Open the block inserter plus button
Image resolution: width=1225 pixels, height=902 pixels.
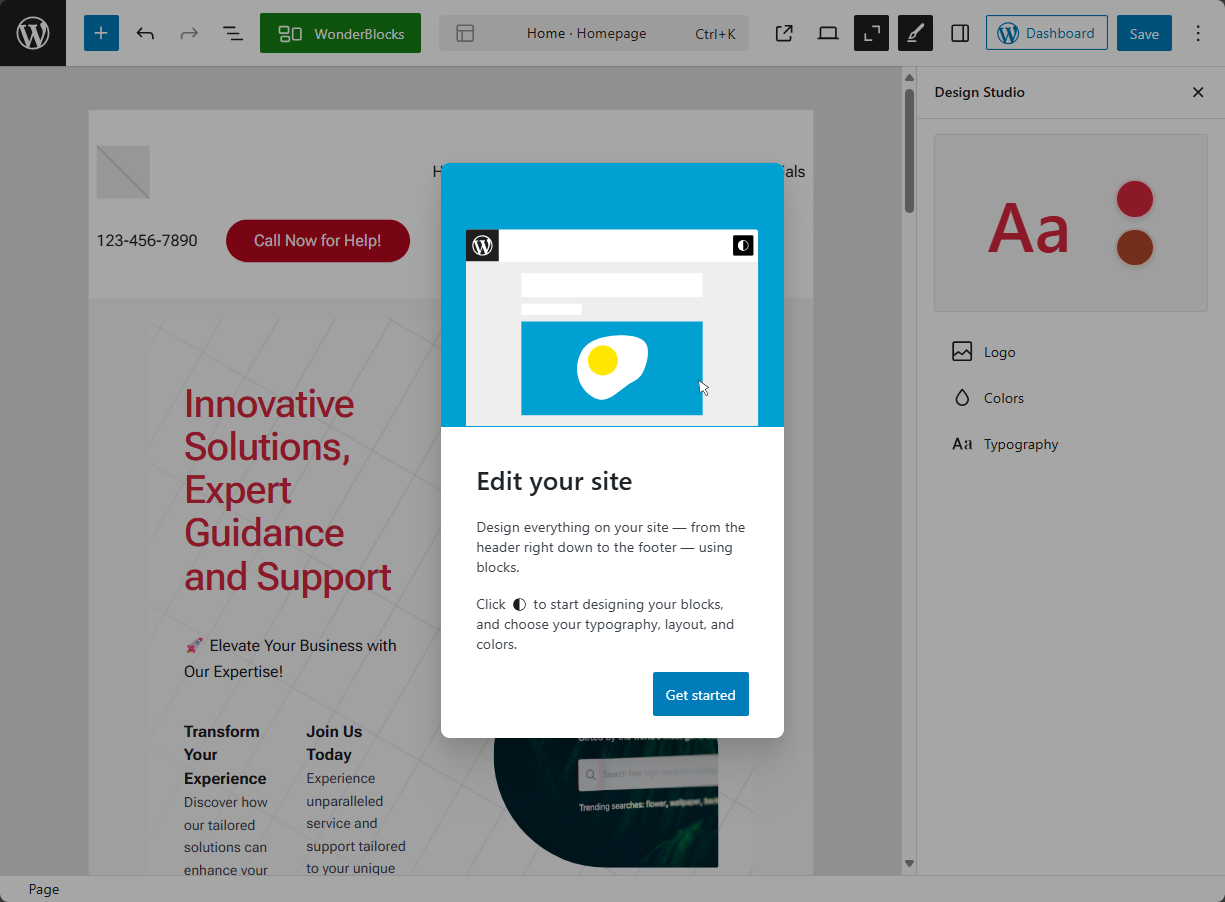(x=101, y=33)
